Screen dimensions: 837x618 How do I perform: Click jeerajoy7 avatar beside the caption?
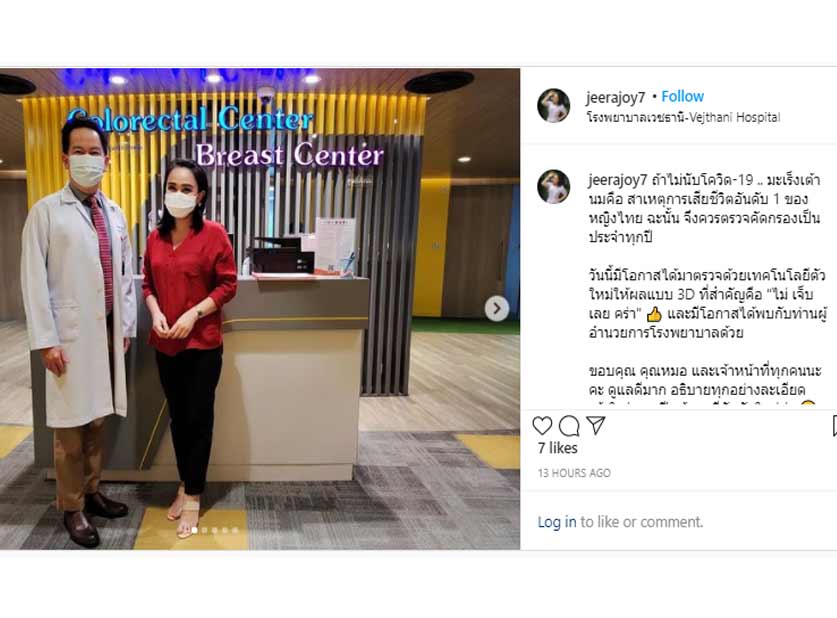coord(554,186)
